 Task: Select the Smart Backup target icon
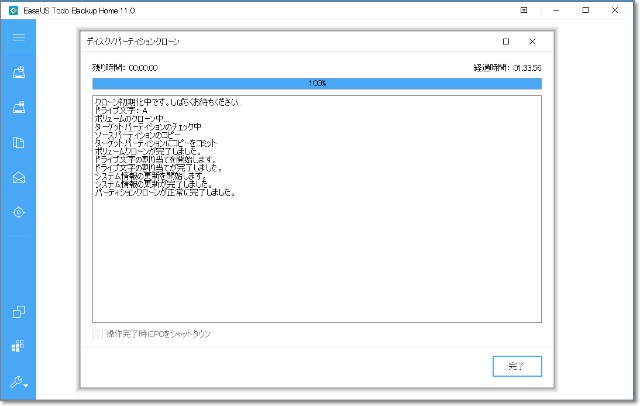pos(18,213)
